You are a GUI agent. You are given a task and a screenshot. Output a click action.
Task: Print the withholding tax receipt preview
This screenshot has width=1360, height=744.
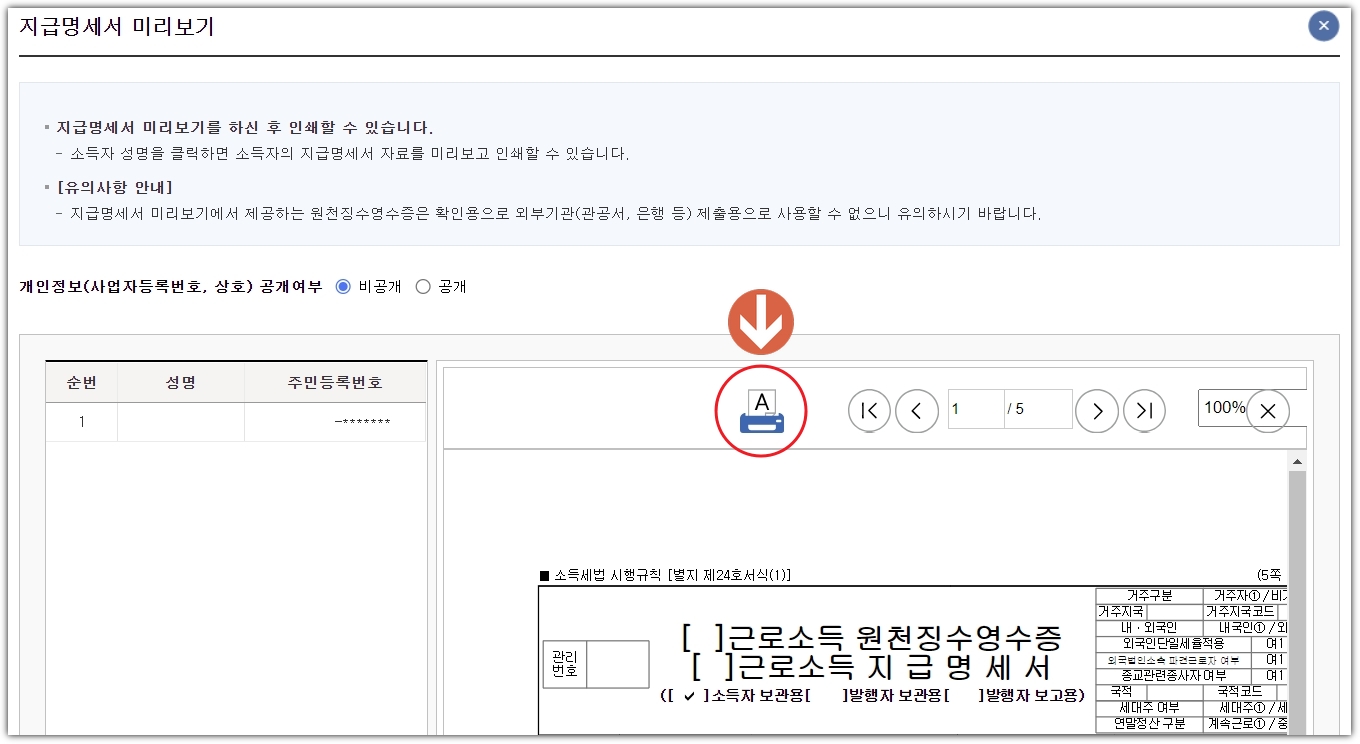click(761, 410)
